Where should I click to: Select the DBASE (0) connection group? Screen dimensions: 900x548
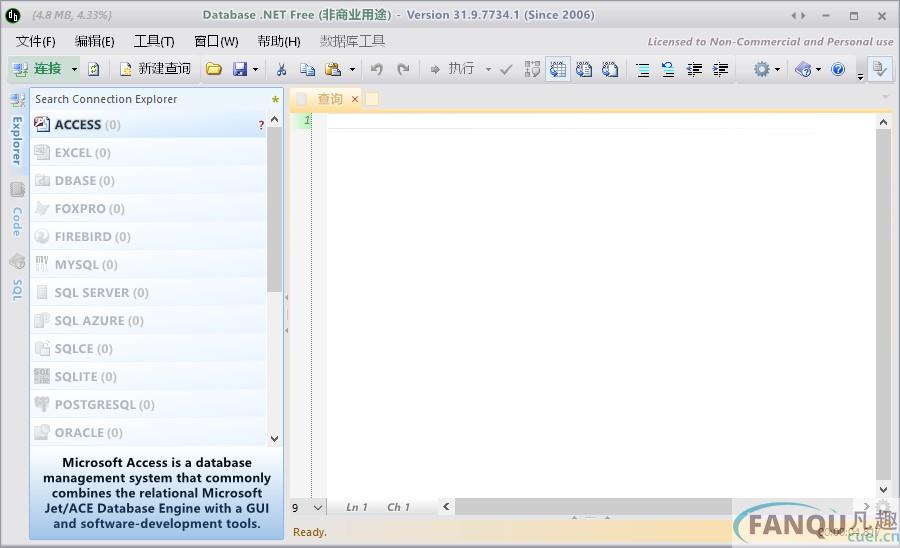pyautogui.click(x=149, y=181)
